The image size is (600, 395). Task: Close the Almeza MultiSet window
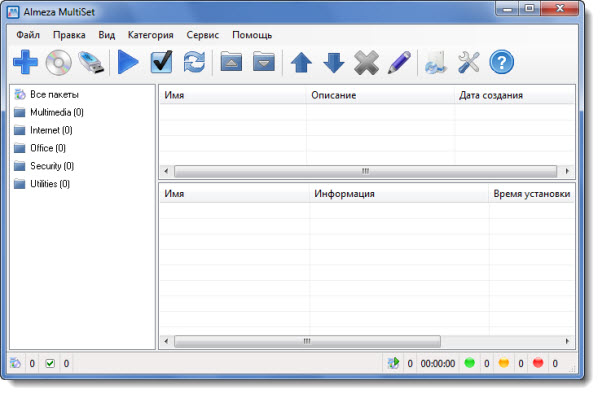[559, 9]
